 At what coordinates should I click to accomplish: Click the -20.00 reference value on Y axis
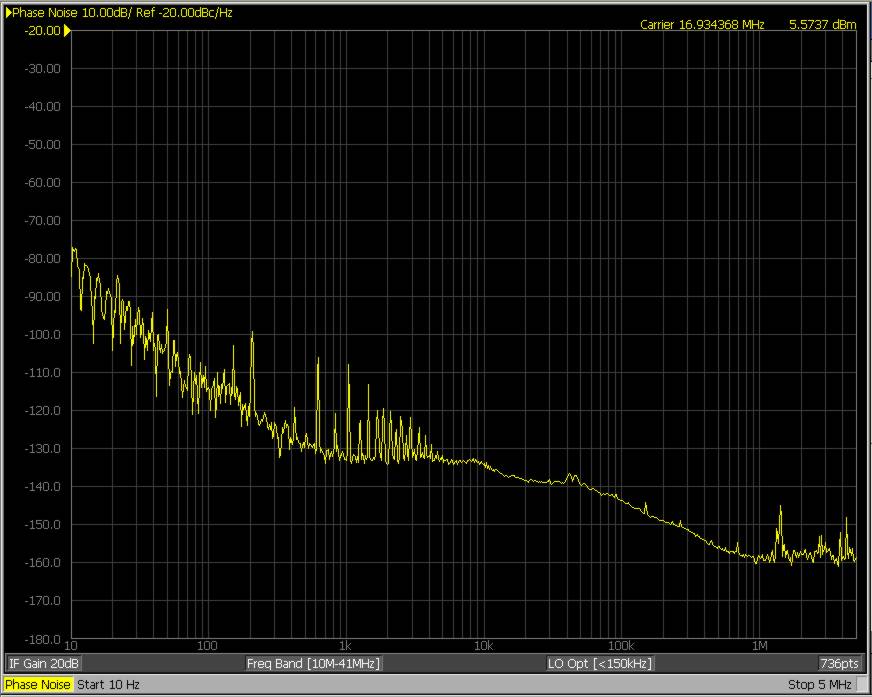pyautogui.click(x=41, y=31)
